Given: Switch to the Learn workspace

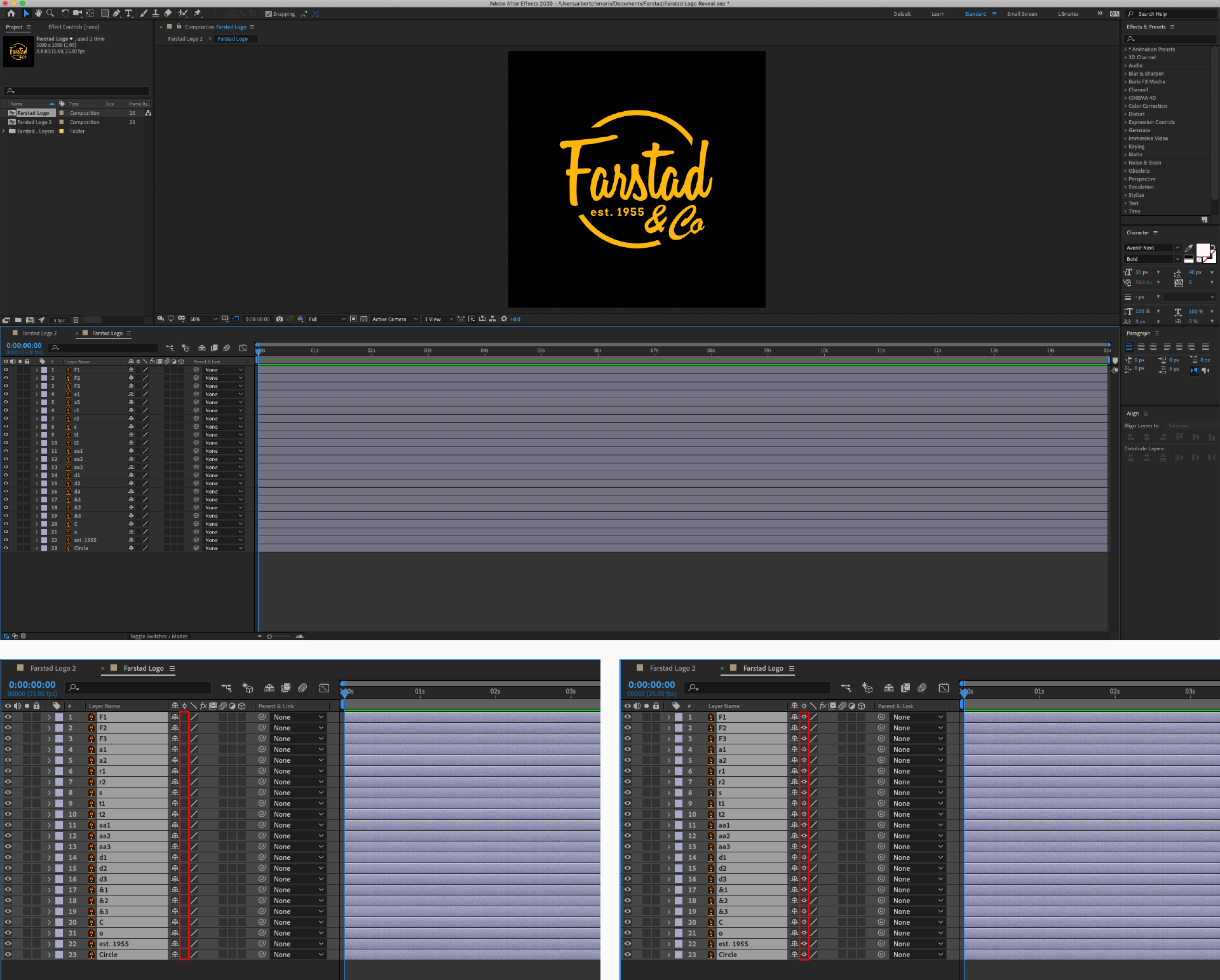Looking at the screenshot, I should [938, 14].
